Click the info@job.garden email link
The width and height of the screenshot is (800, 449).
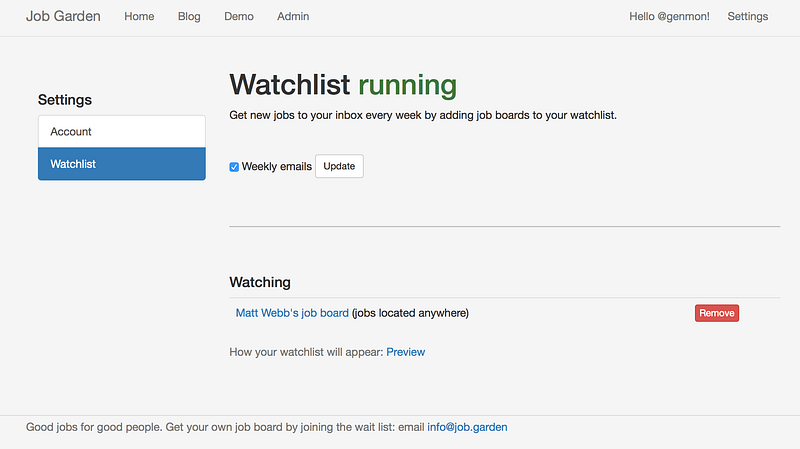tap(467, 427)
